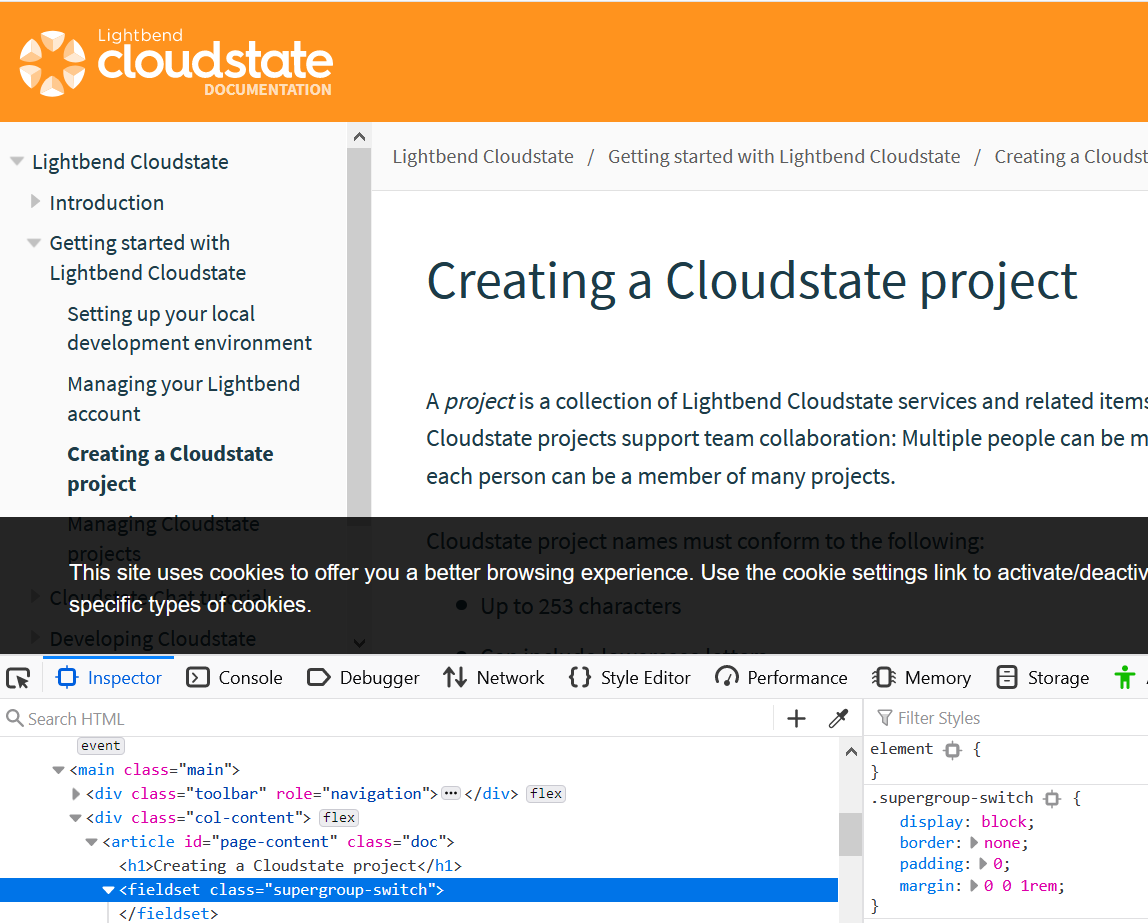Collapse the col-content div node
The width and height of the screenshot is (1148, 923).
[75, 818]
